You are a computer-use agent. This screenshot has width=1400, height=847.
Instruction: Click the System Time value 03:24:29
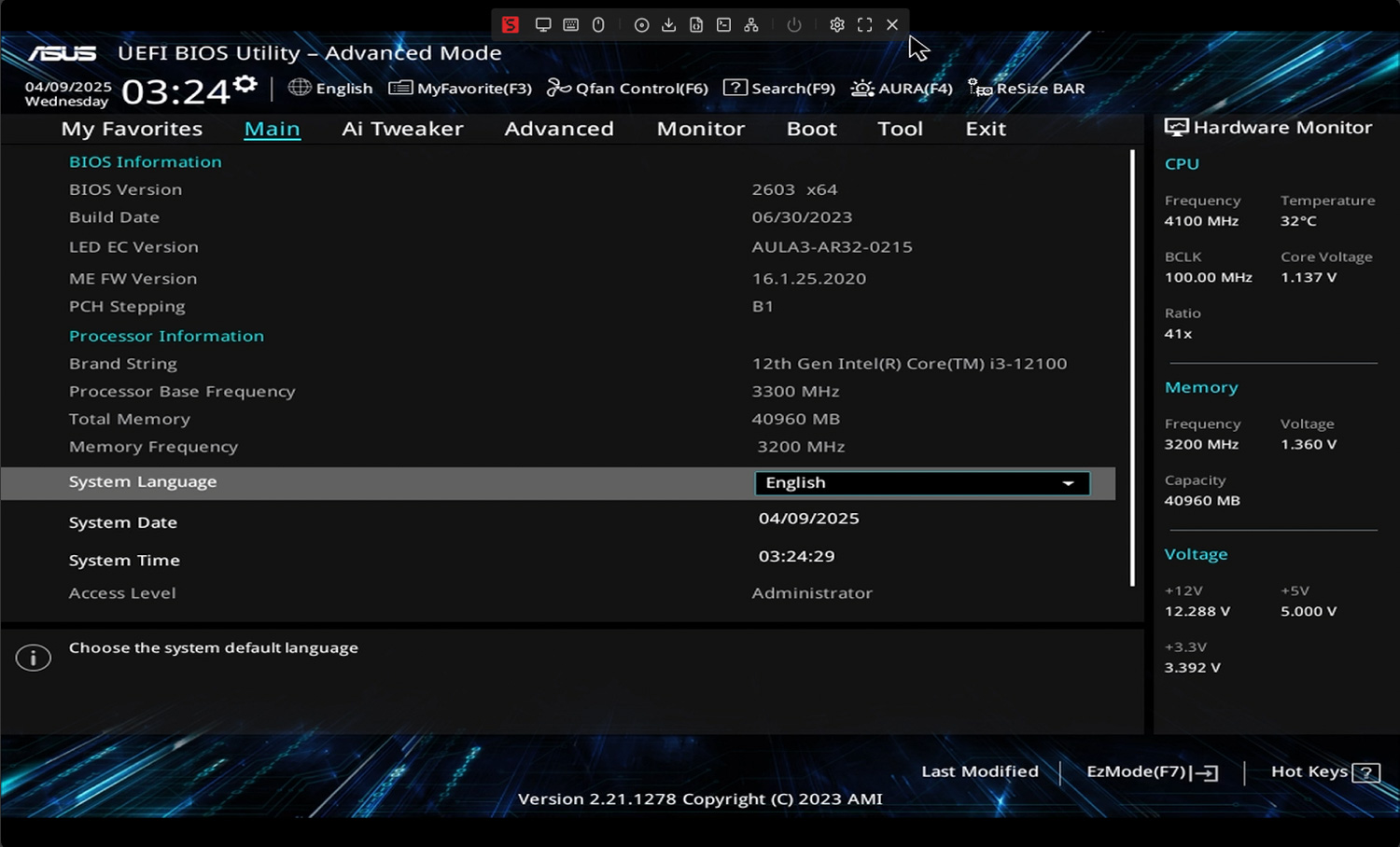click(796, 556)
